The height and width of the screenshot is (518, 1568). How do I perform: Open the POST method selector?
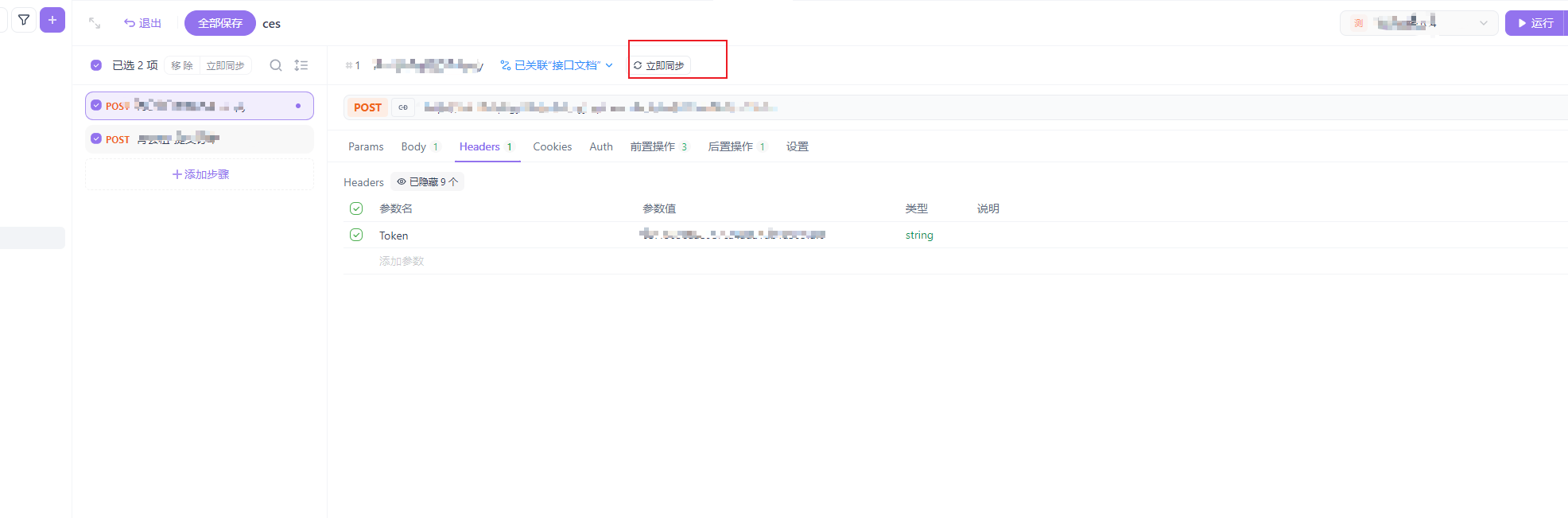[x=367, y=107]
